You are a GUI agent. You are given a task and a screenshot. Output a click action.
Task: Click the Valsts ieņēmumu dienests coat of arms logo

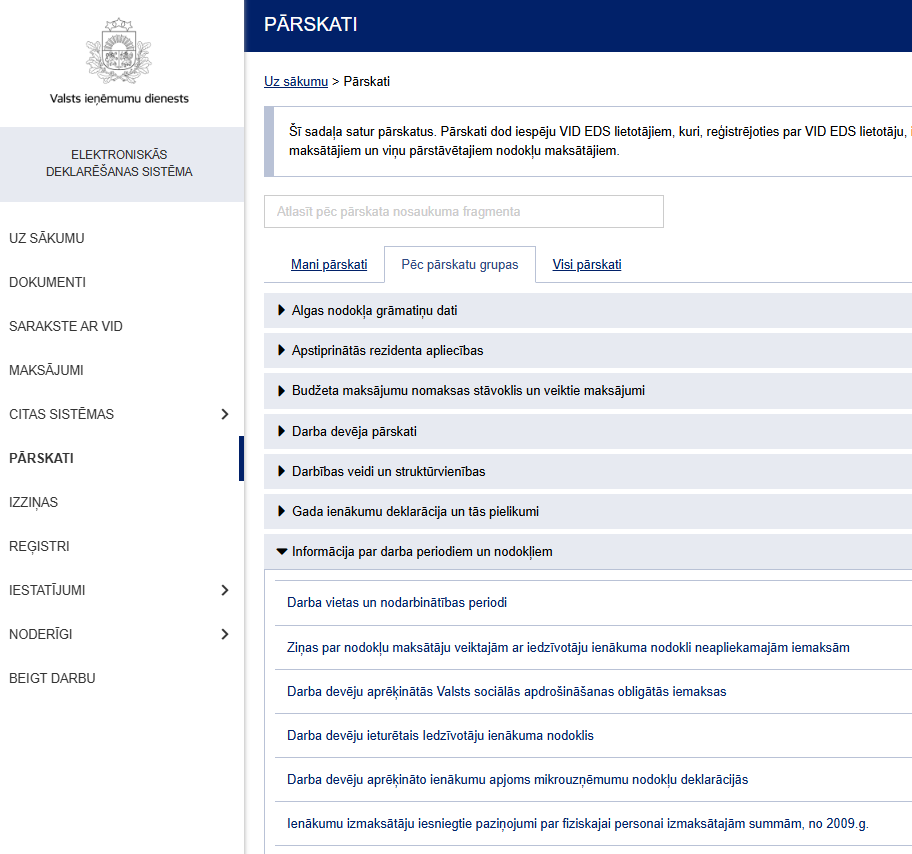coord(119,51)
